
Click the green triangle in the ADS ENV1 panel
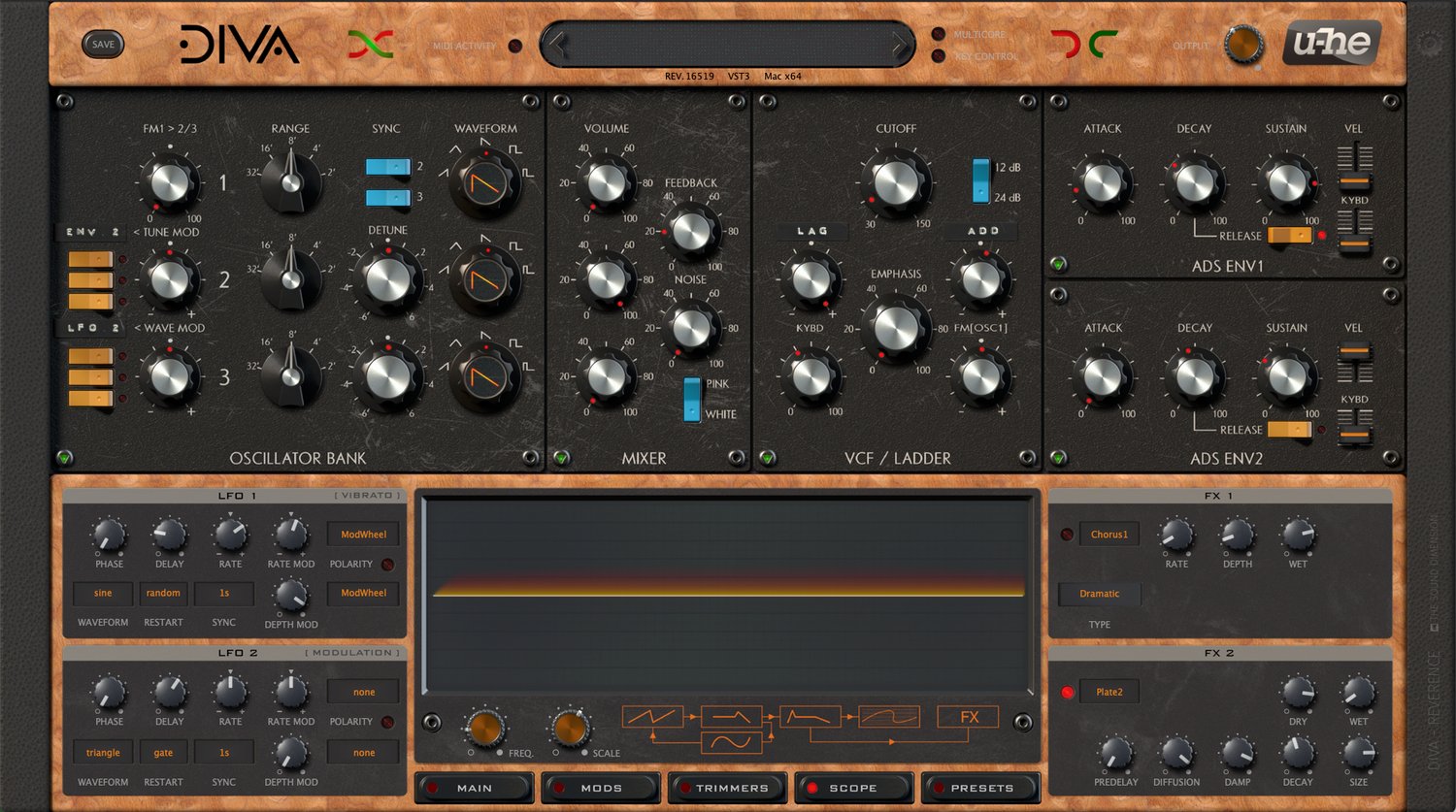click(1058, 264)
